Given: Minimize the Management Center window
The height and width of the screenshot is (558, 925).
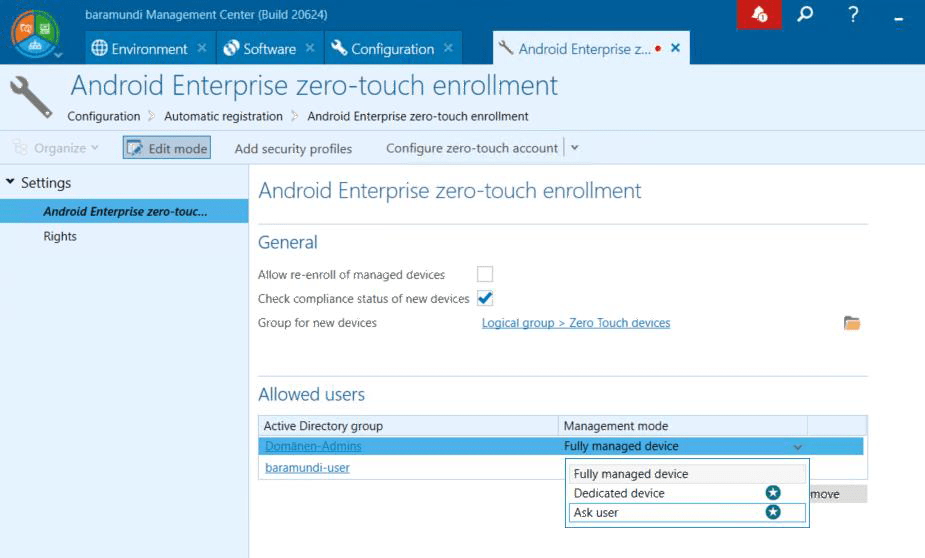Looking at the screenshot, I should click(898, 19).
